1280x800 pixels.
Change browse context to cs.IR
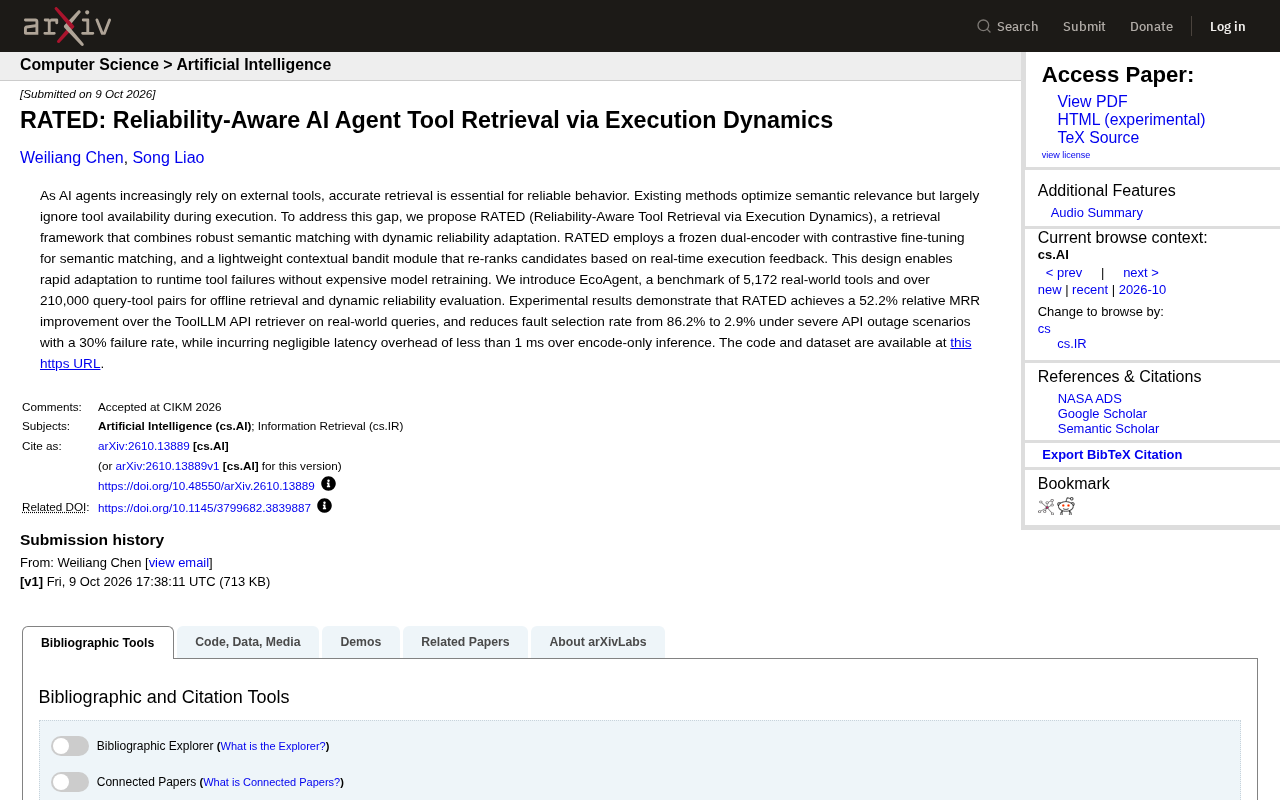[x=1072, y=344]
